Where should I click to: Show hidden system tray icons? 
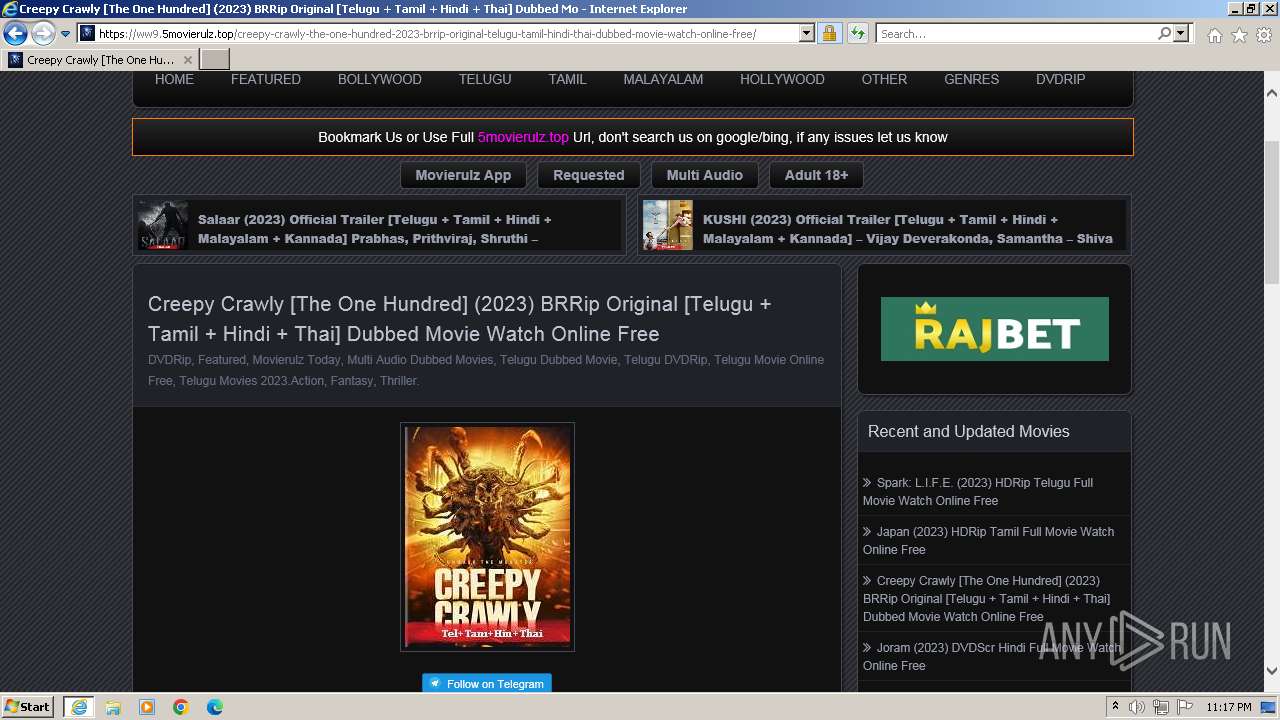pos(1116,707)
